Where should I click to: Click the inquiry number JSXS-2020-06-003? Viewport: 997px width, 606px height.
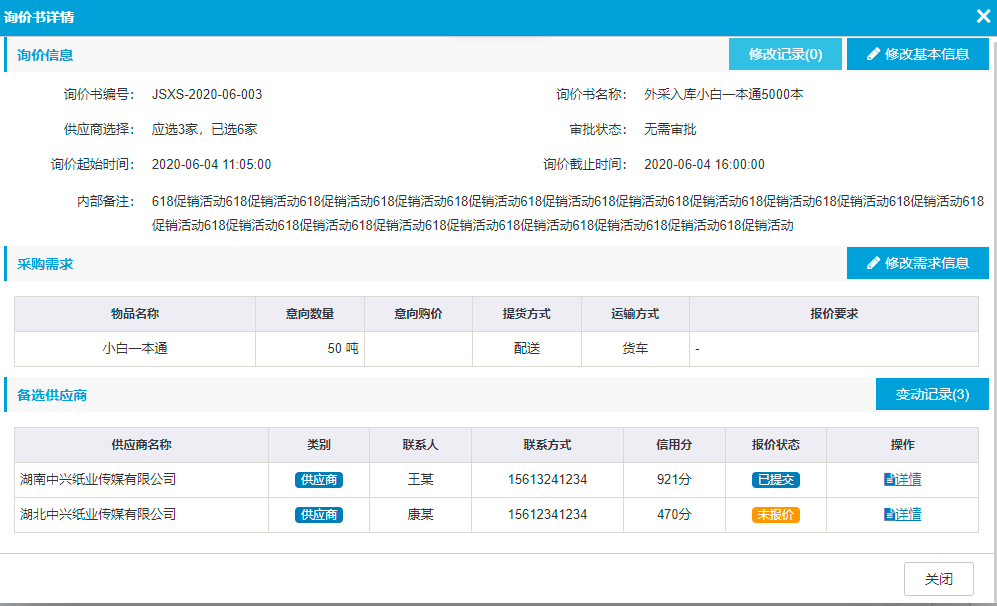(x=207, y=95)
